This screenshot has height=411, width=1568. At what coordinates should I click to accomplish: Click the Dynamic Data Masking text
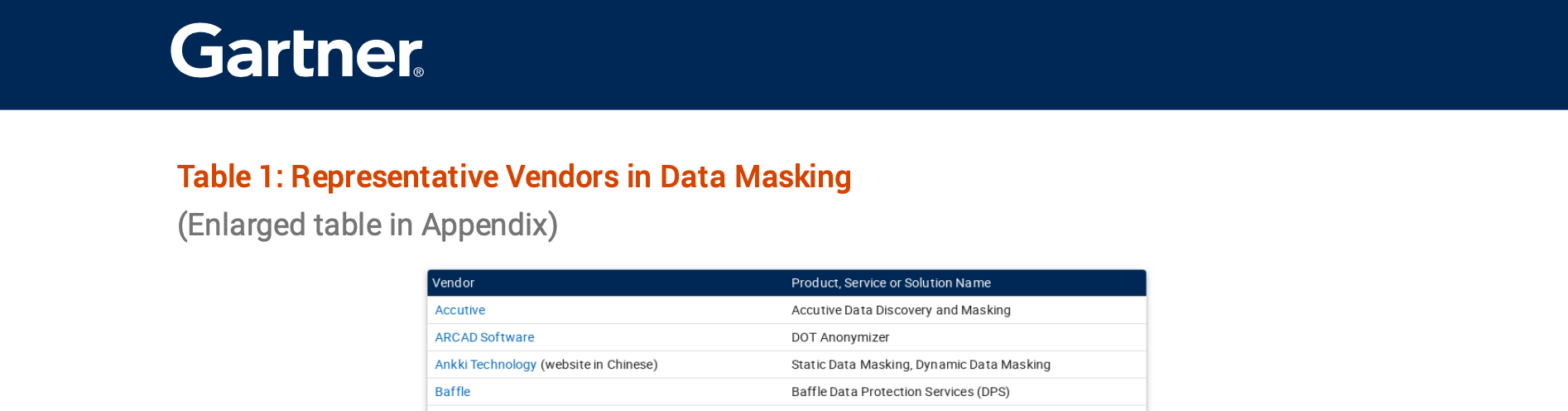point(984,365)
